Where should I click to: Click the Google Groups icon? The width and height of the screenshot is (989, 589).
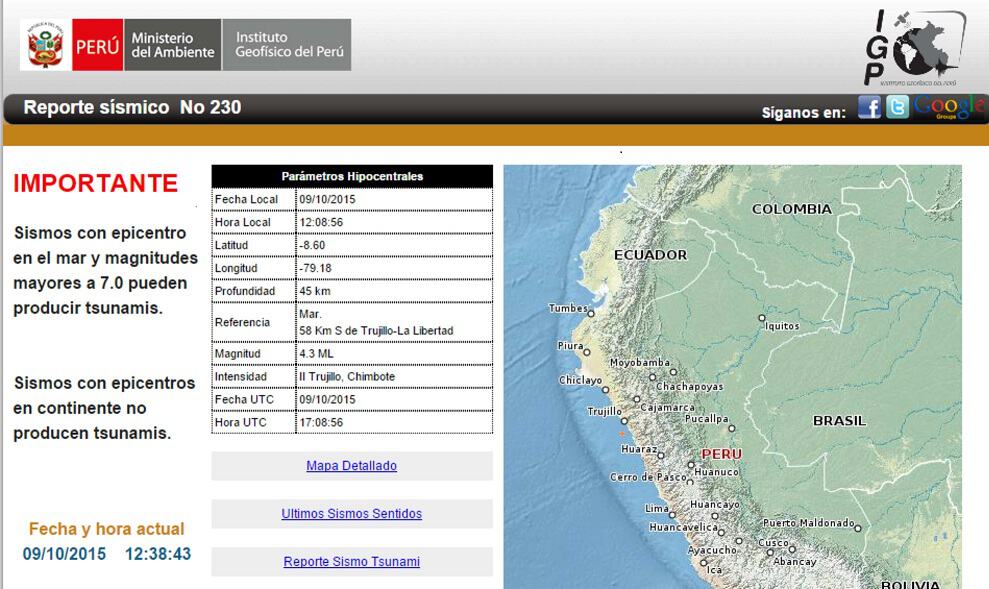click(941, 108)
